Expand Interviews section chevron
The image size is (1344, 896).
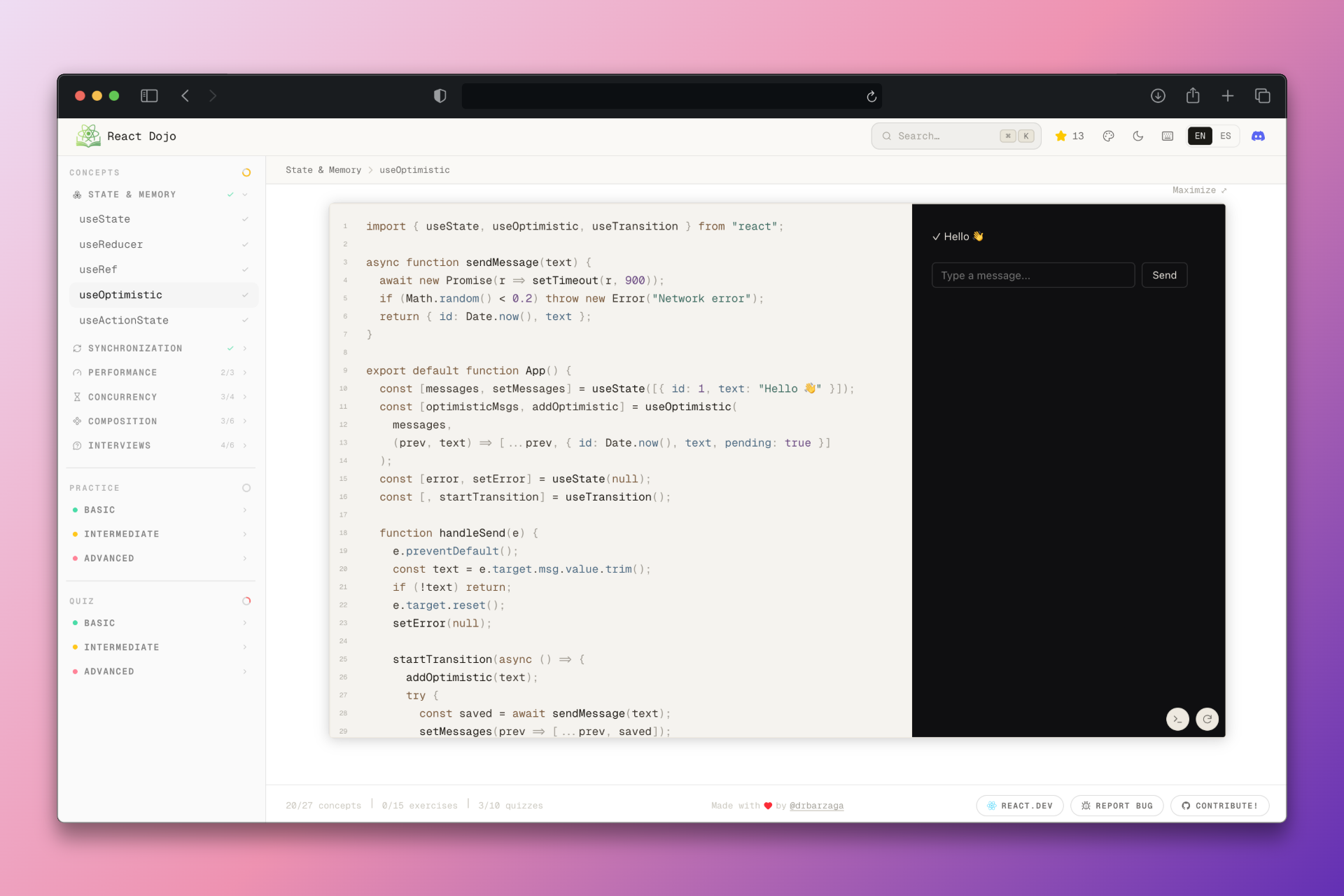click(x=245, y=445)
